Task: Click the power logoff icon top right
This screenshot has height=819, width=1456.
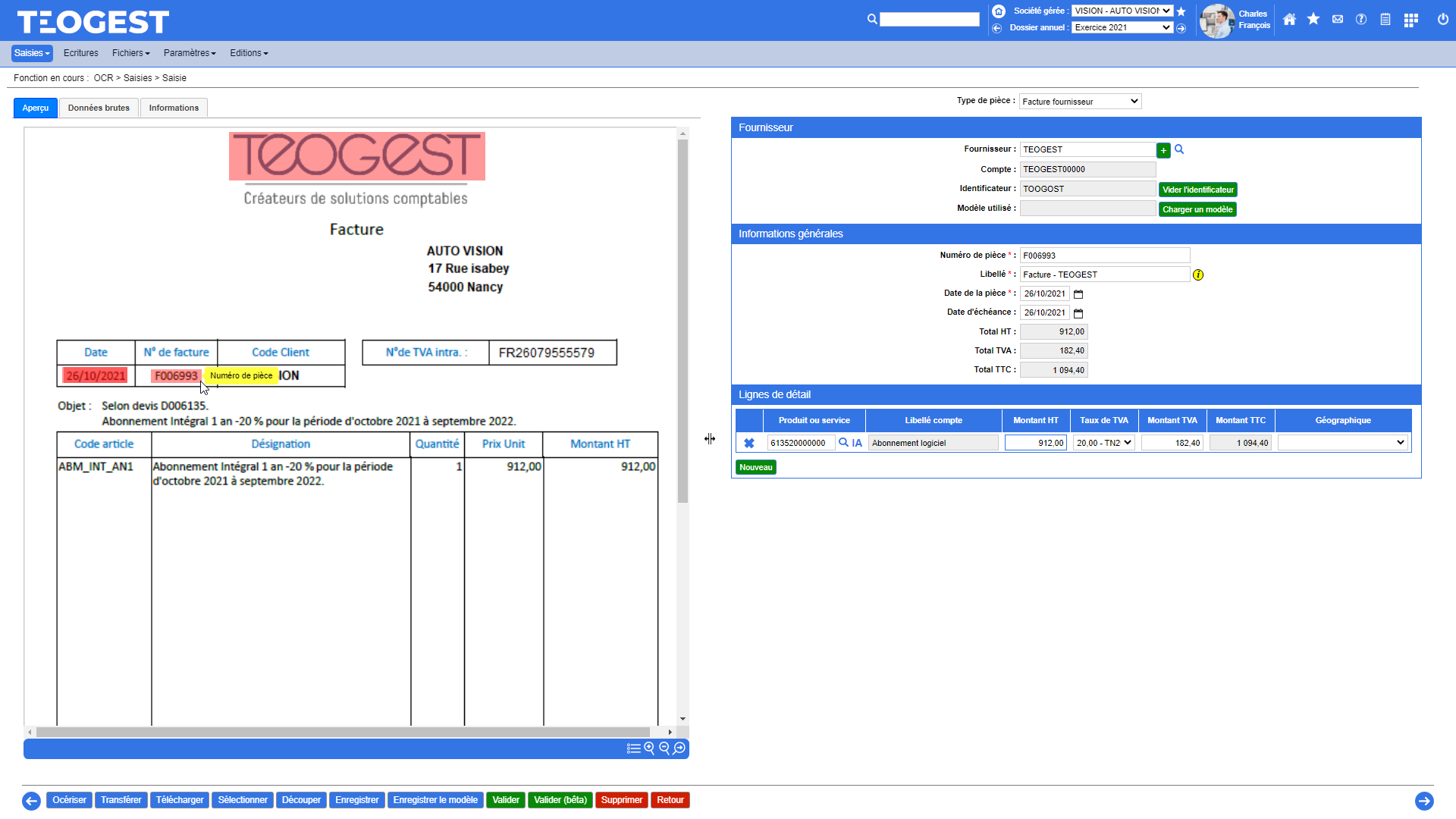Action: [1442, 20]
